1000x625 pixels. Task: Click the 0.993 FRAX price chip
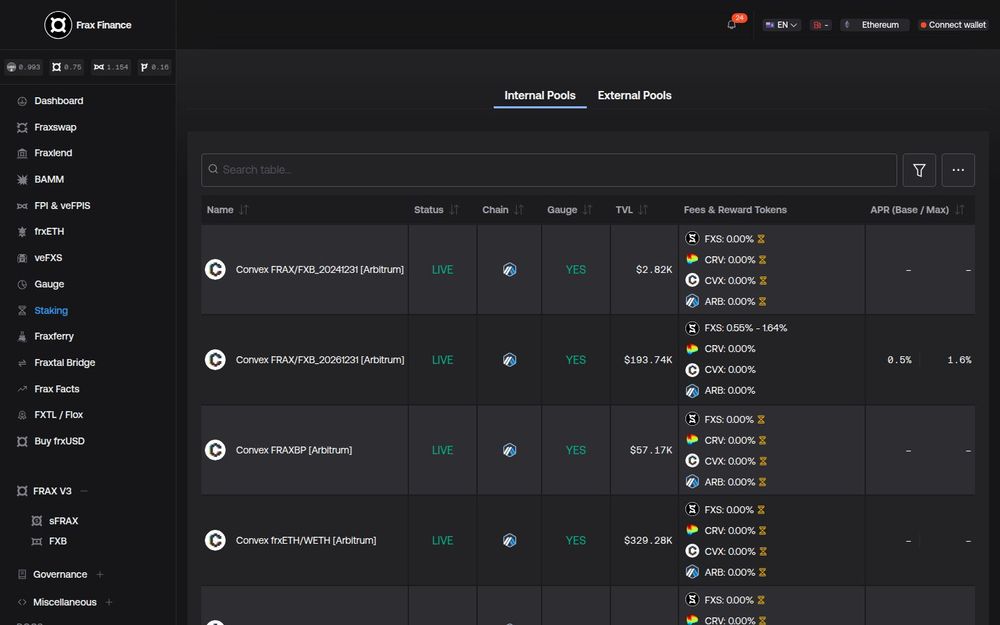click(24, 67)
